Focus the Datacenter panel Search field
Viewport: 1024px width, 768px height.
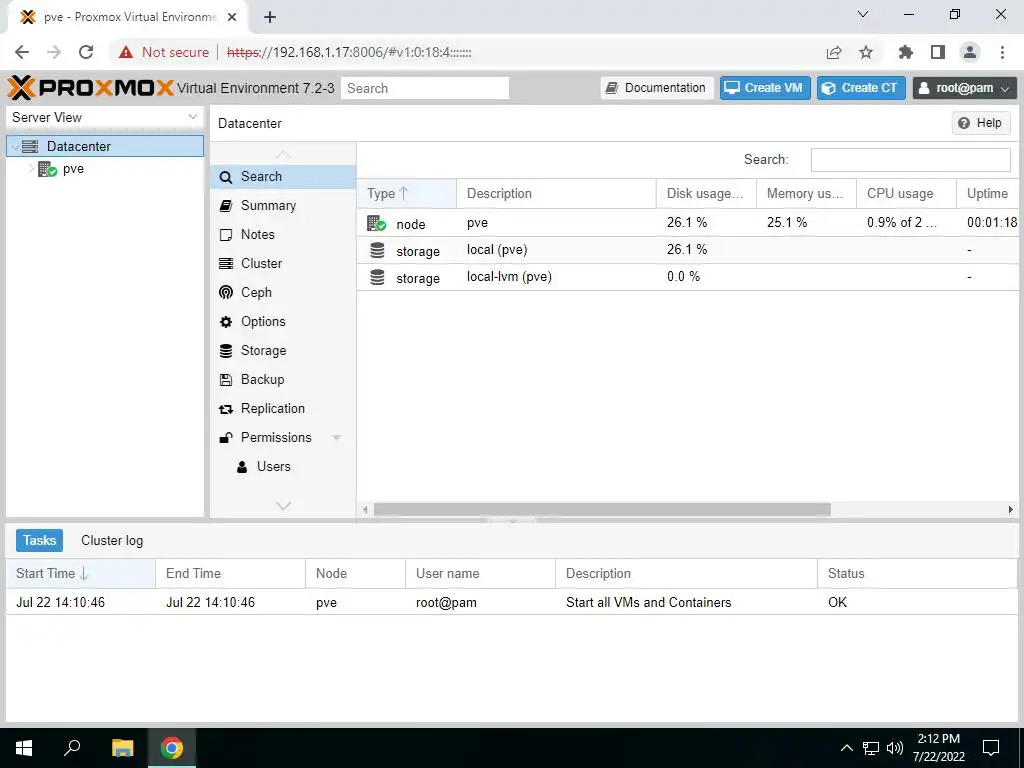coord(910,160)
